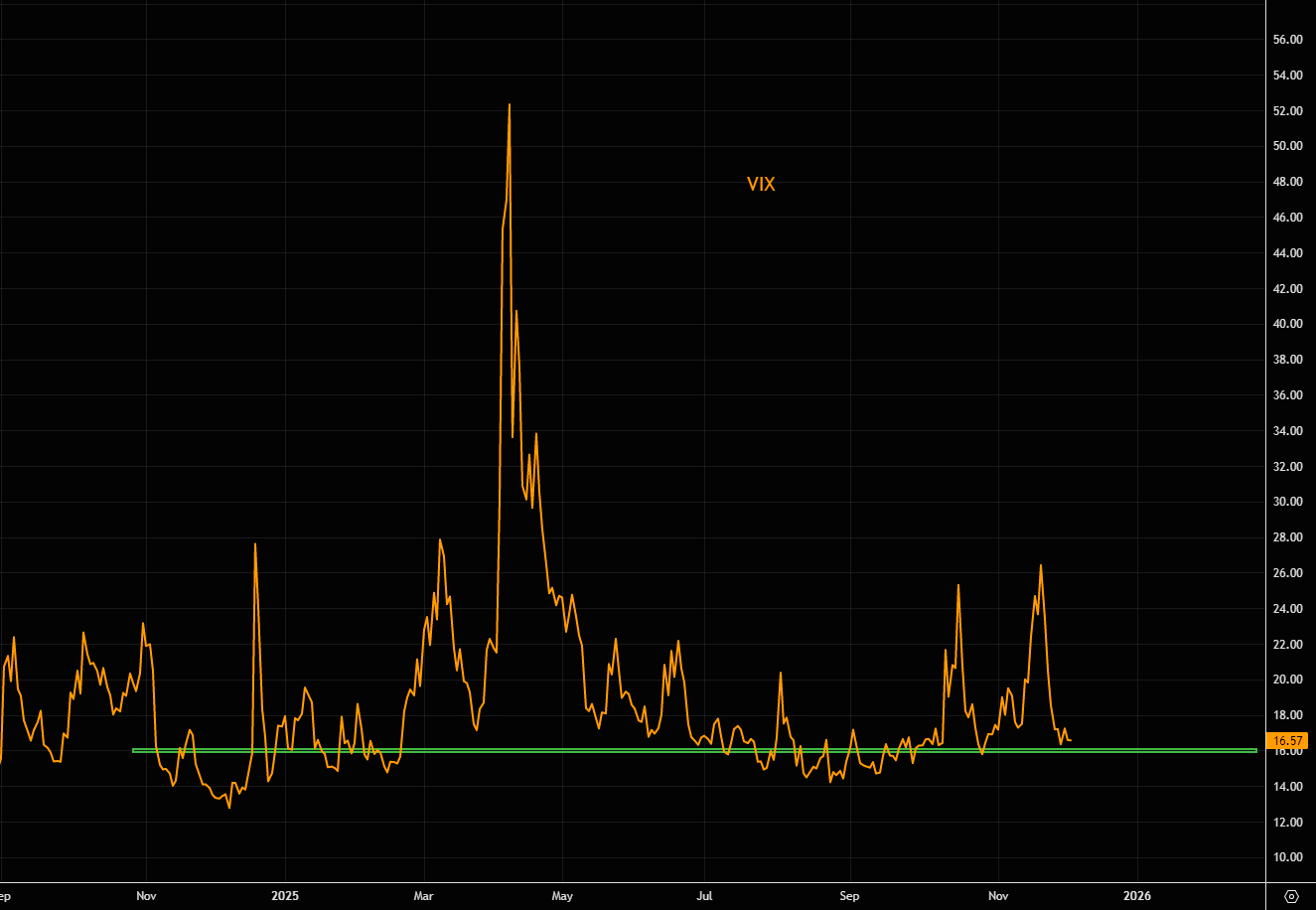This screenshot has height=910, width=1316.
Task: Click the Sep label near Jul and Nov
Action: point(849,896)
